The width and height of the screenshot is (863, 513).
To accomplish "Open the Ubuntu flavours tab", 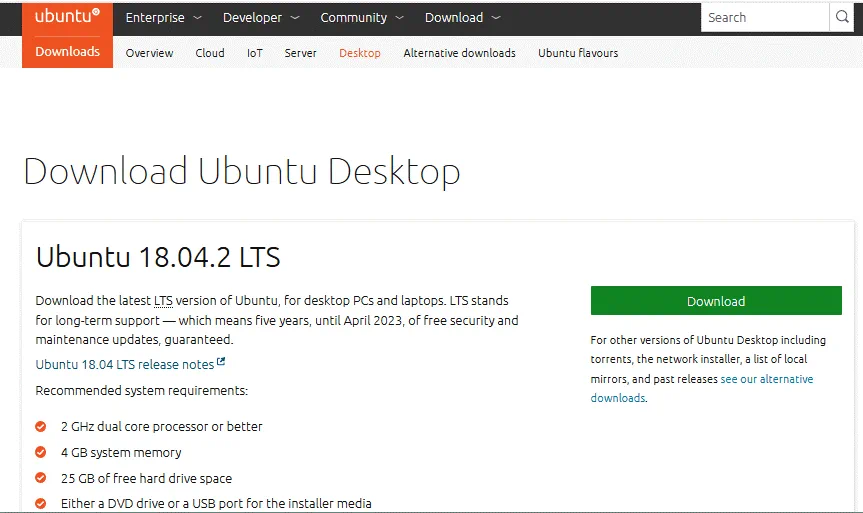I will 578,53.
